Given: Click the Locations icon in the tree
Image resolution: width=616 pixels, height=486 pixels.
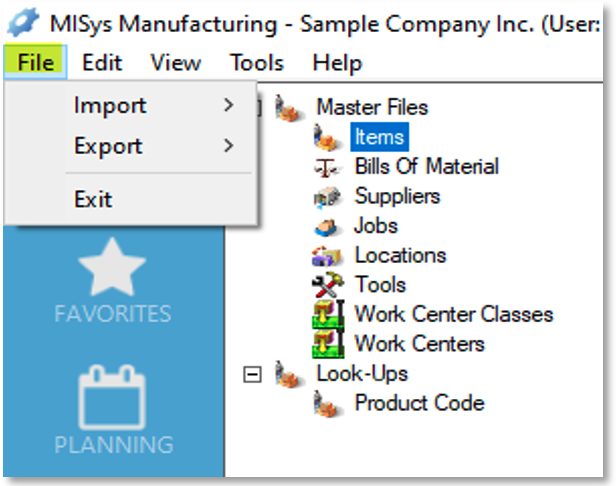Looking at the screenshot, I should [327, 256].
